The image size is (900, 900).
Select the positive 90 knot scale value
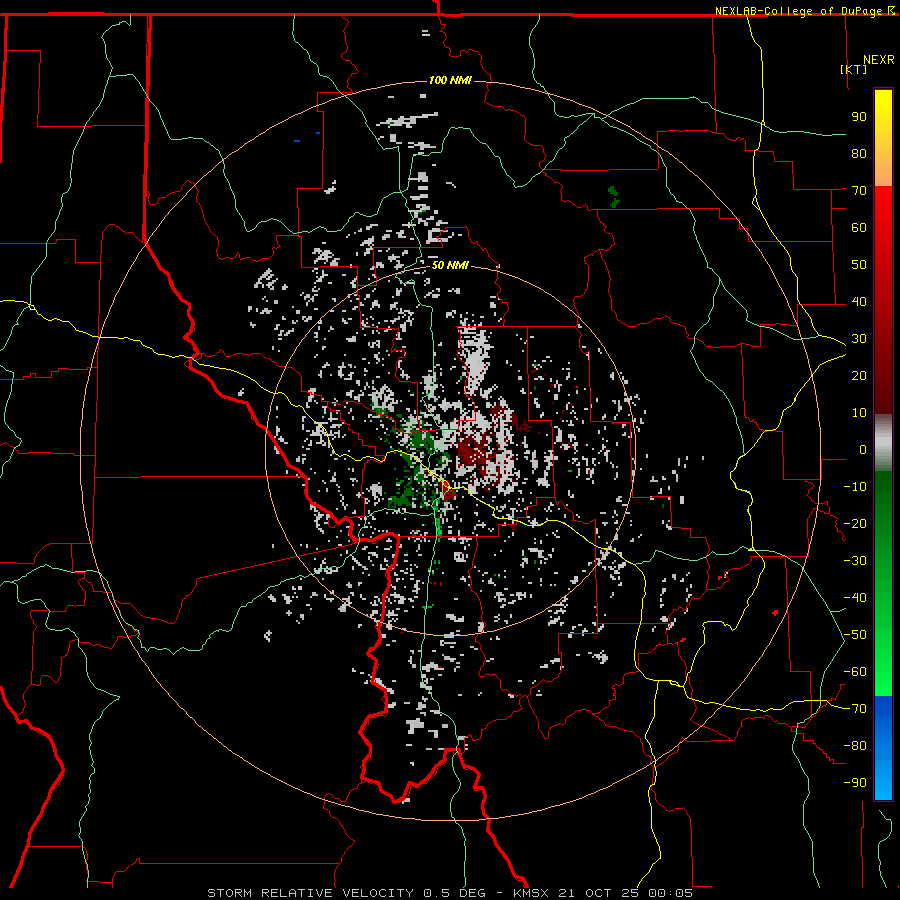[859, 117]
